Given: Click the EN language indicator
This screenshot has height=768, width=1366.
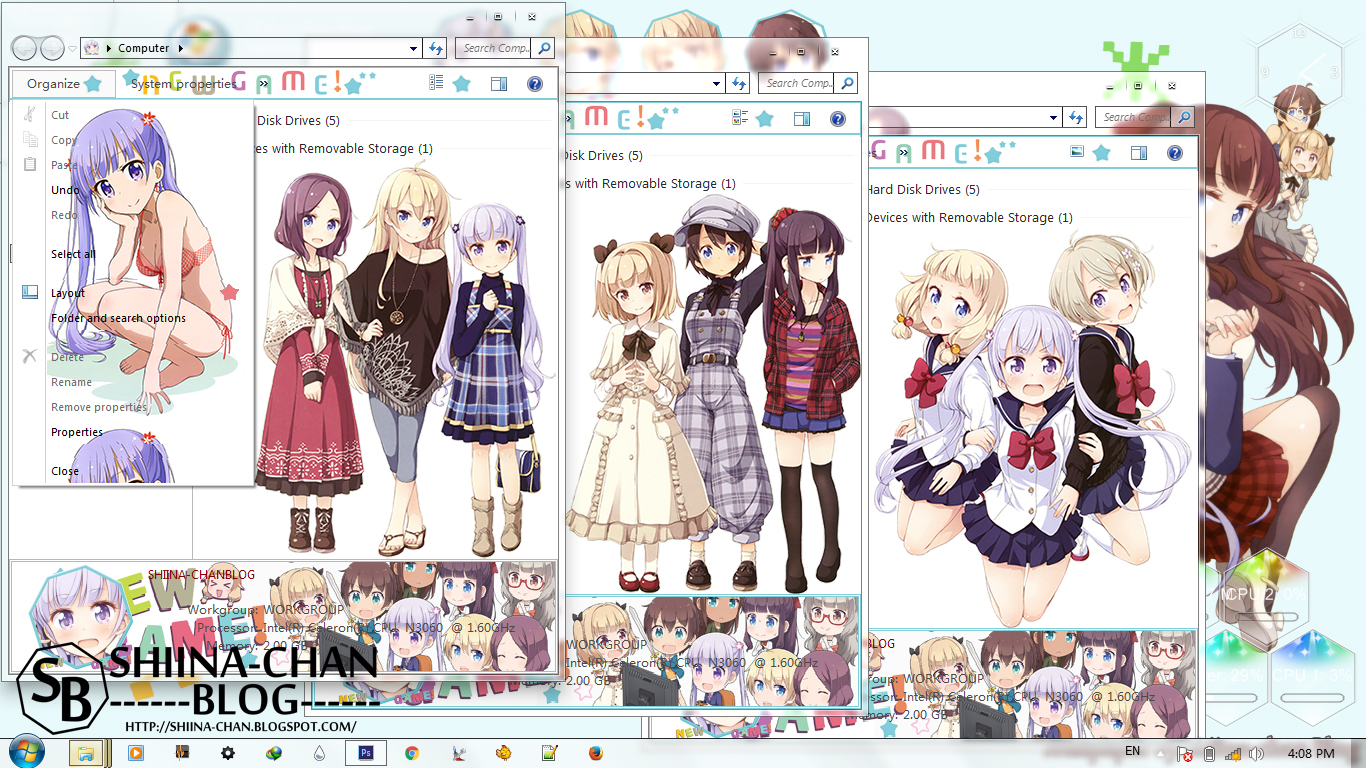Looking at the screenshot, I should pos(1132,751).
